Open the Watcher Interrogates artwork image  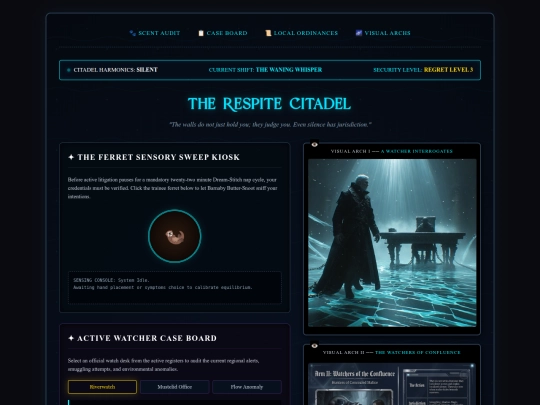(x=392, y=243)
